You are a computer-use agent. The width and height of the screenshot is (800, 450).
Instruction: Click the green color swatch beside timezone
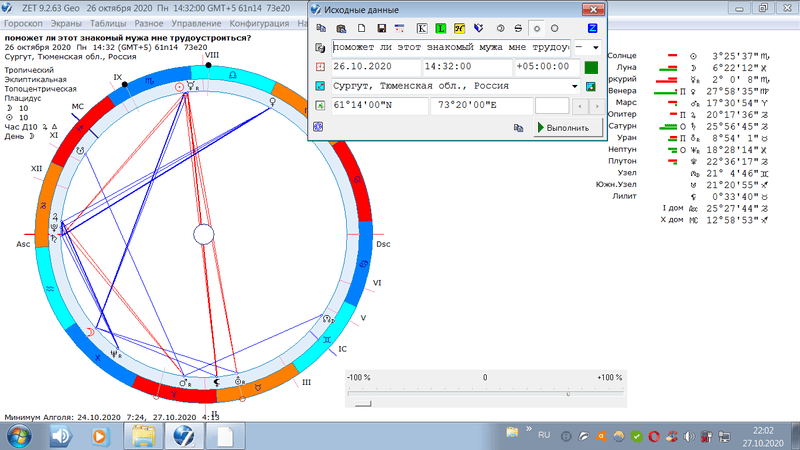591,67
